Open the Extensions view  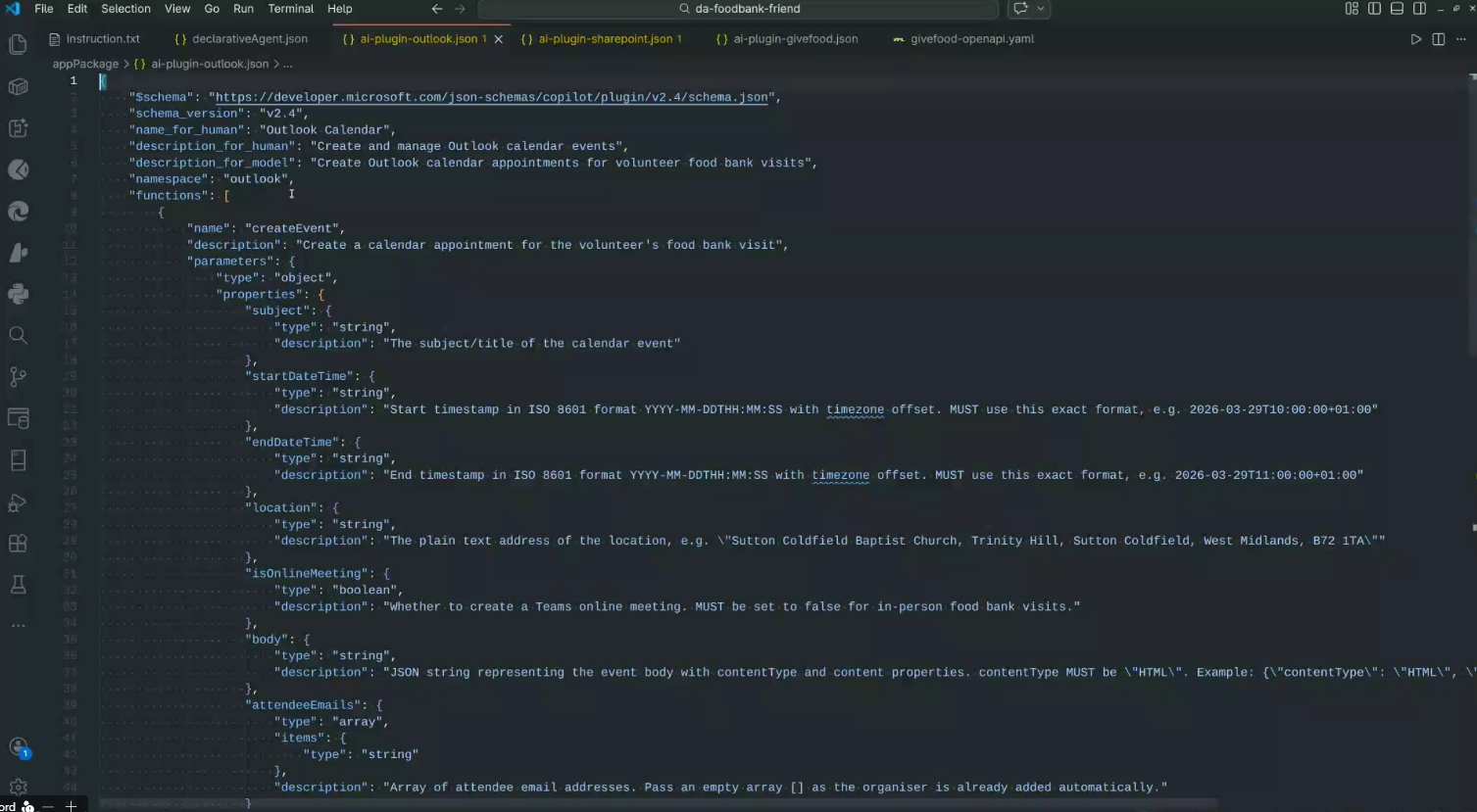[18, 544]
